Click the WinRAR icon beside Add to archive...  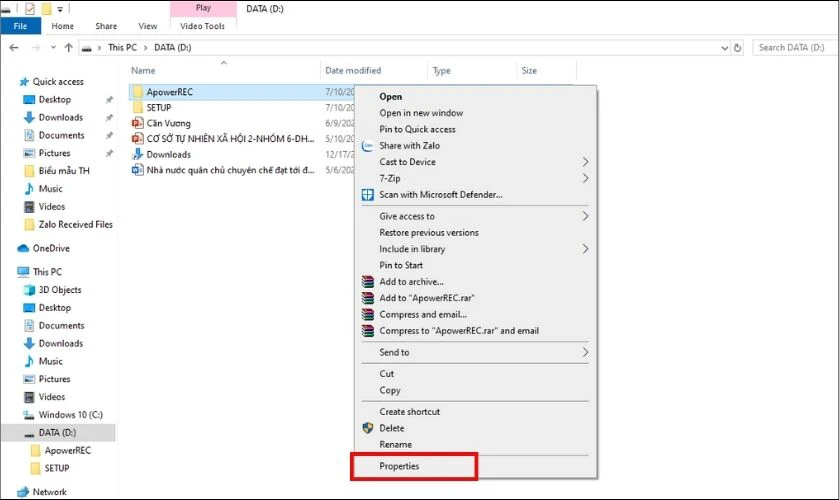pyautogui.click(x=368, y=282)
